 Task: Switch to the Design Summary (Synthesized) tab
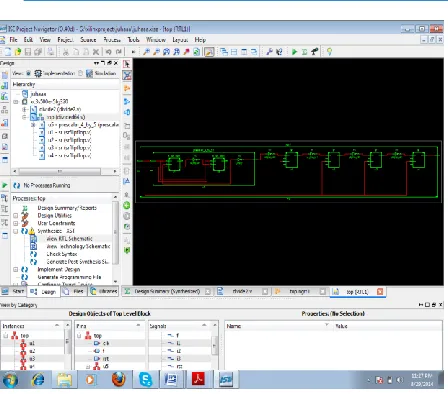(167, 291)
